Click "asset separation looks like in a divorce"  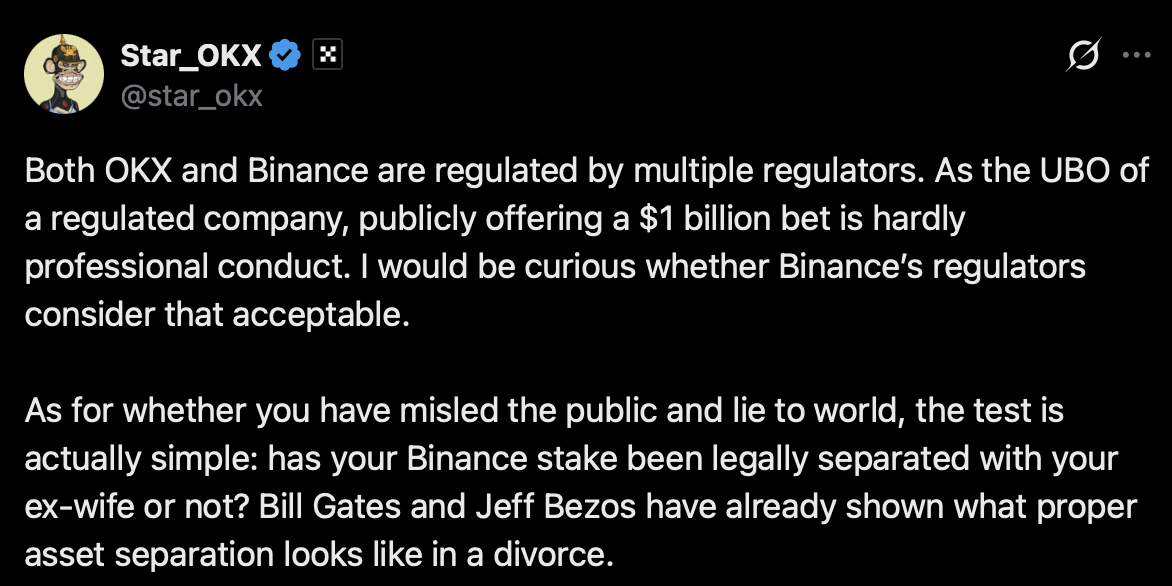point(318,553)
